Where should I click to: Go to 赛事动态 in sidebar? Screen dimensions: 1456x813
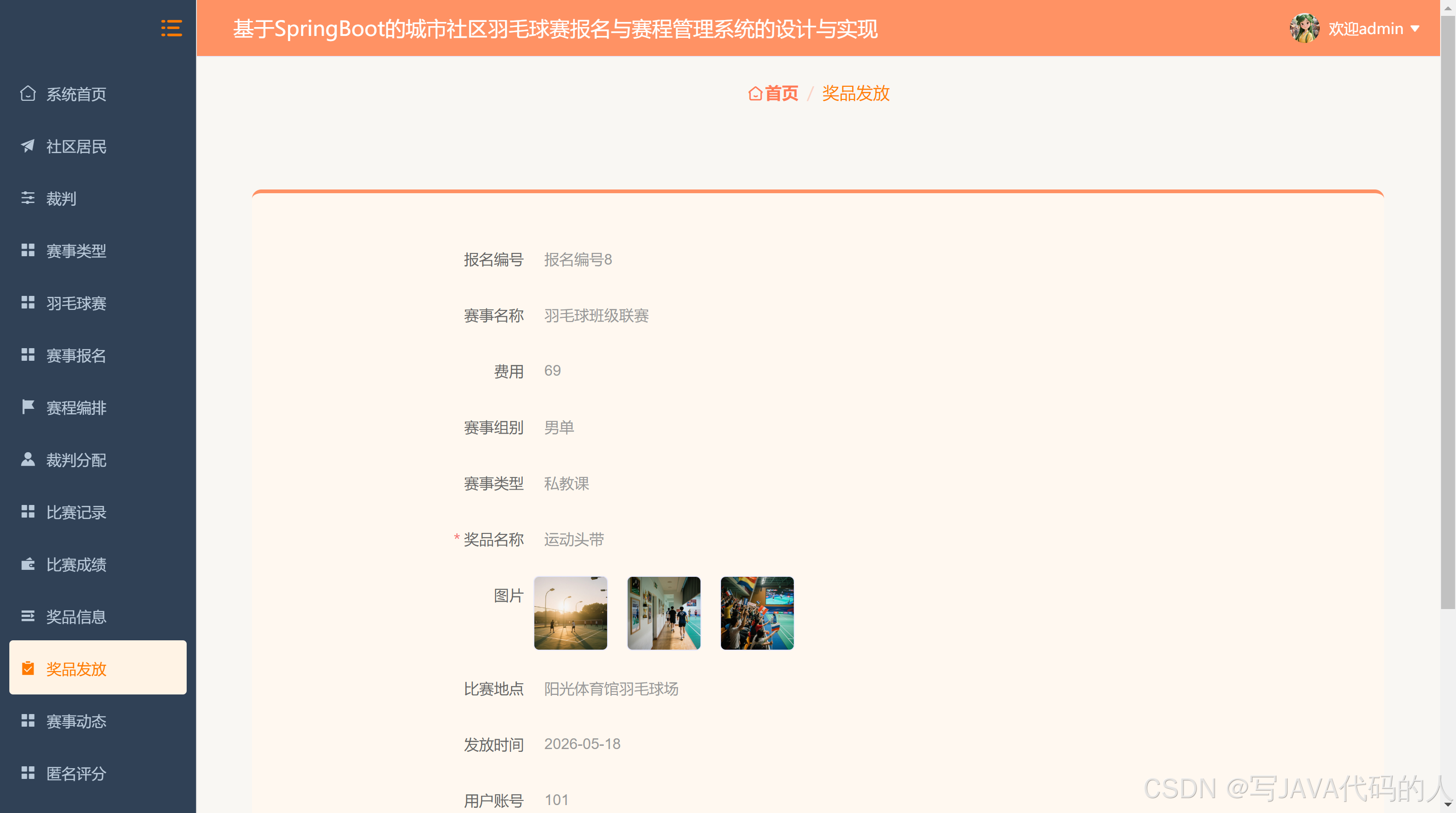point(98,721)
